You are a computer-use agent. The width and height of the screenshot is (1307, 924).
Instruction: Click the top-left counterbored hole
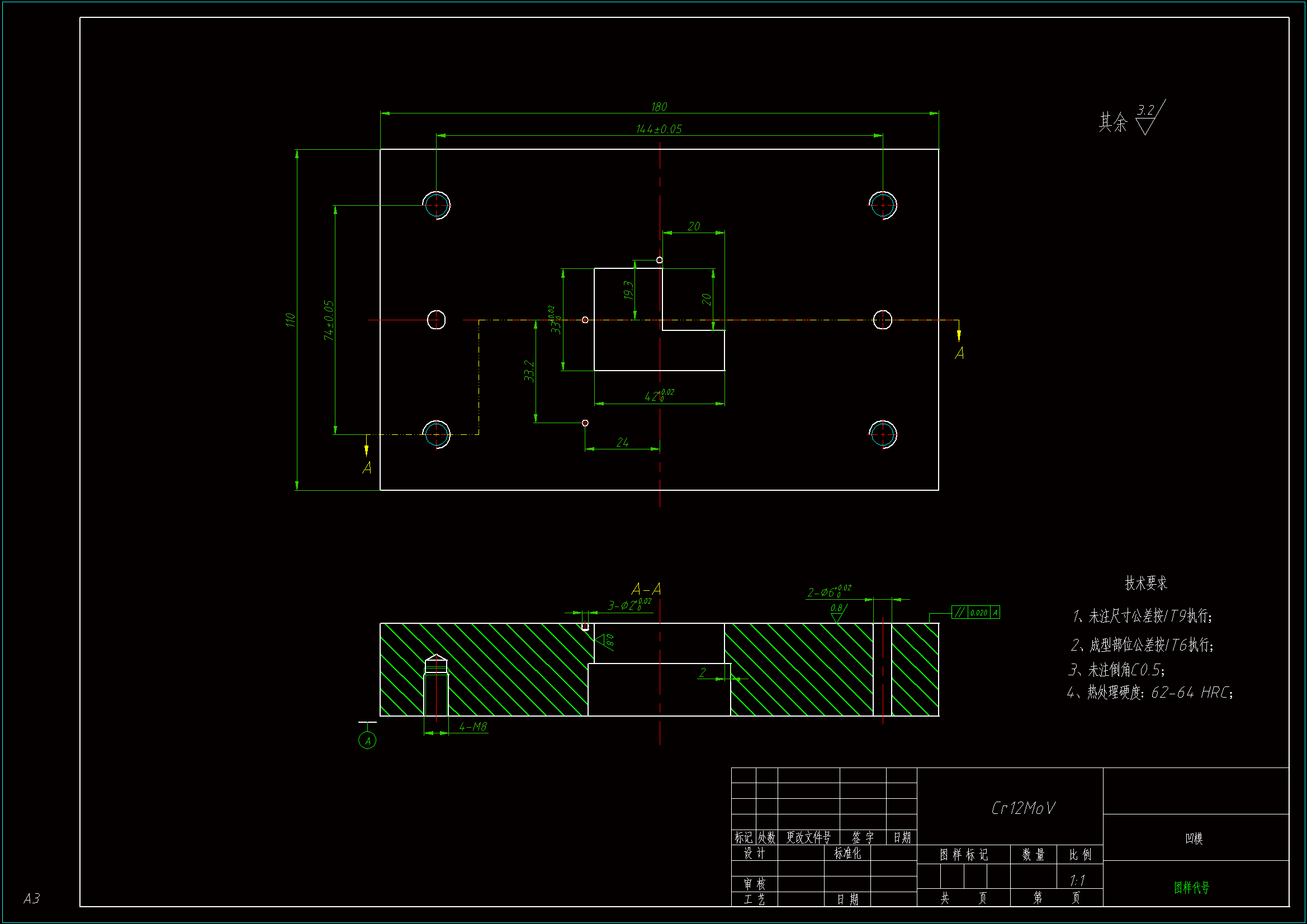(x=437, y=206)
